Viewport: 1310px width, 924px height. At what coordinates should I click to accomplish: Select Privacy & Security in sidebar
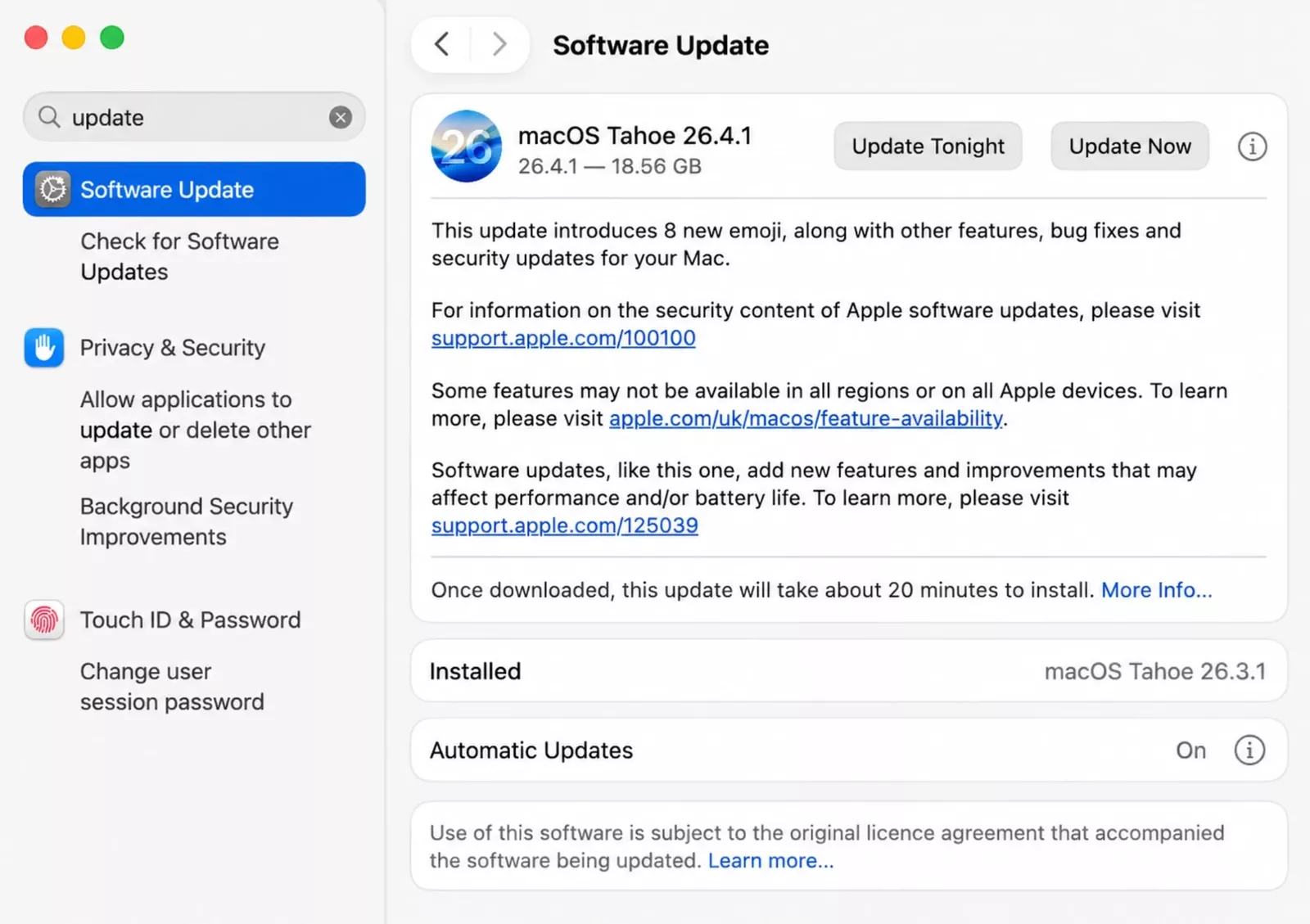click(173, 348)
